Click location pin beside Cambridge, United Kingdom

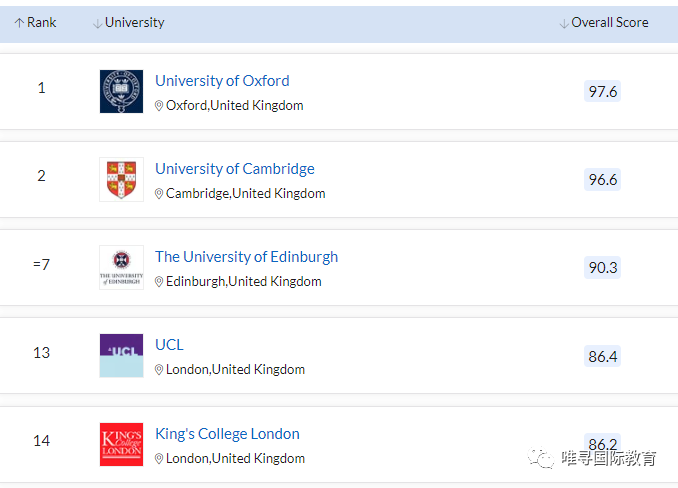coord(159,194)
